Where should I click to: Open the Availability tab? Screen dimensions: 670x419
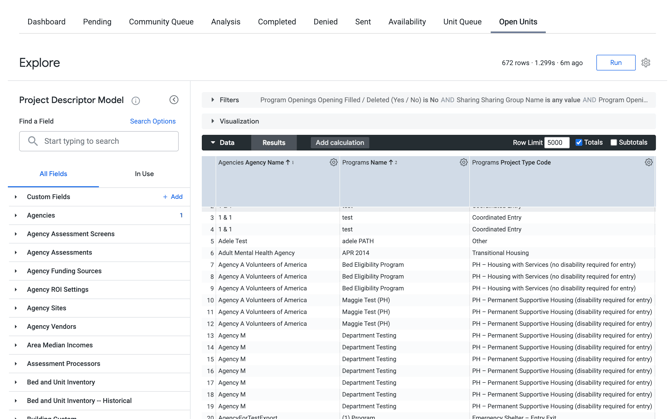[407, 22]
